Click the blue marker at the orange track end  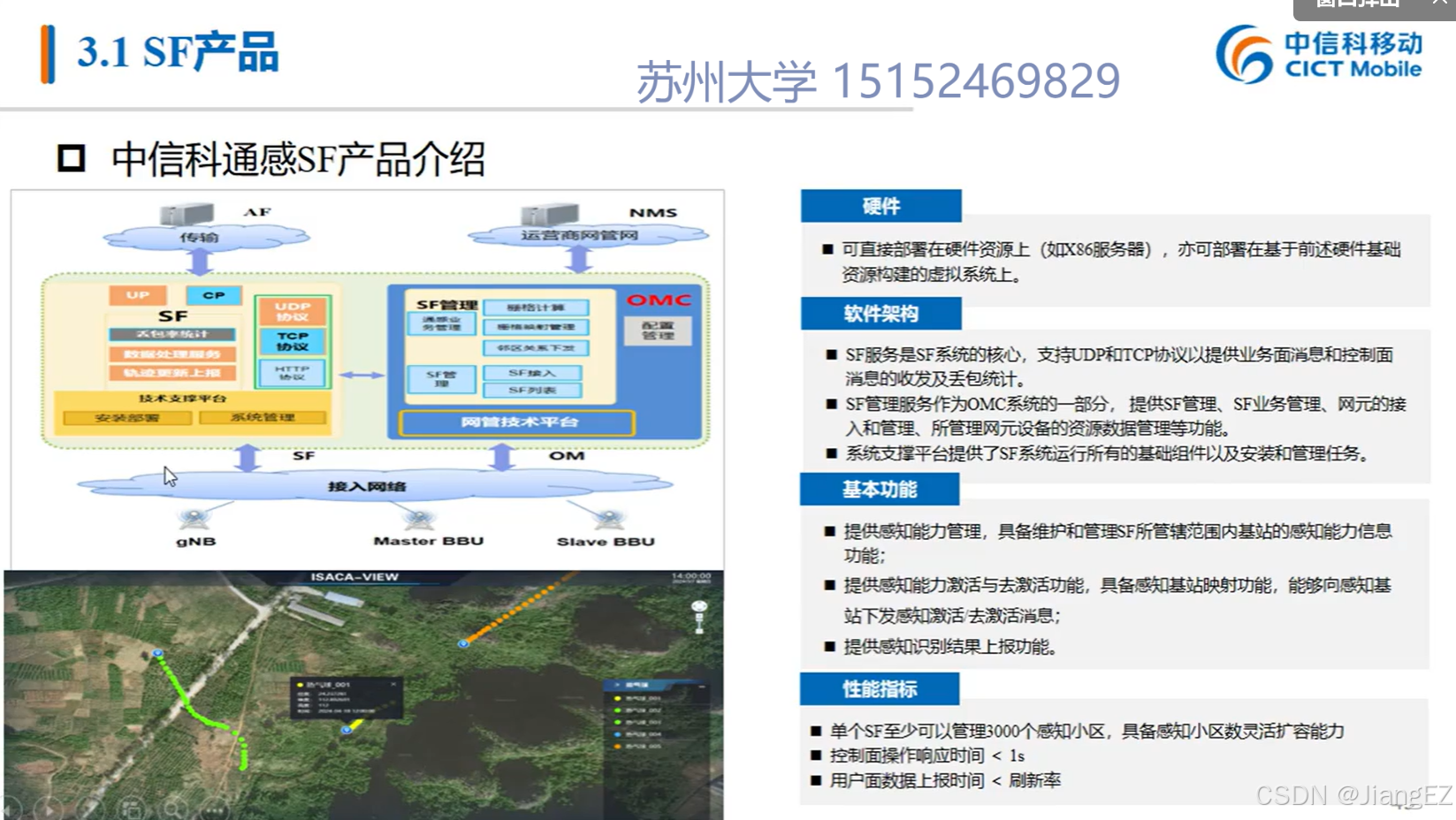463,644
